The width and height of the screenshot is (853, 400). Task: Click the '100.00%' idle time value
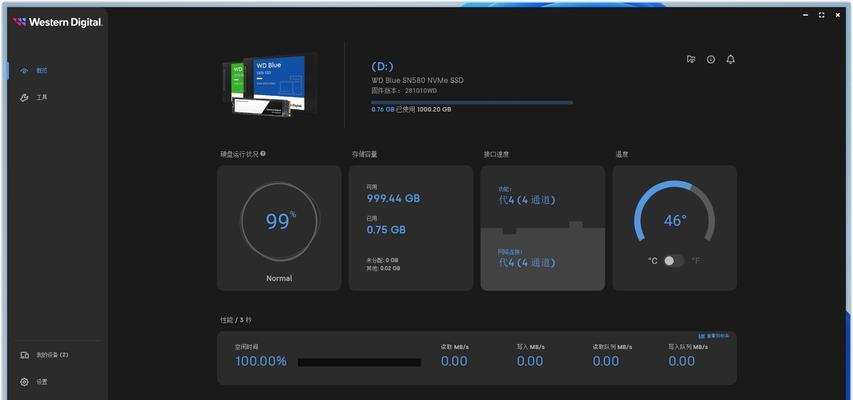click(261, 361)
